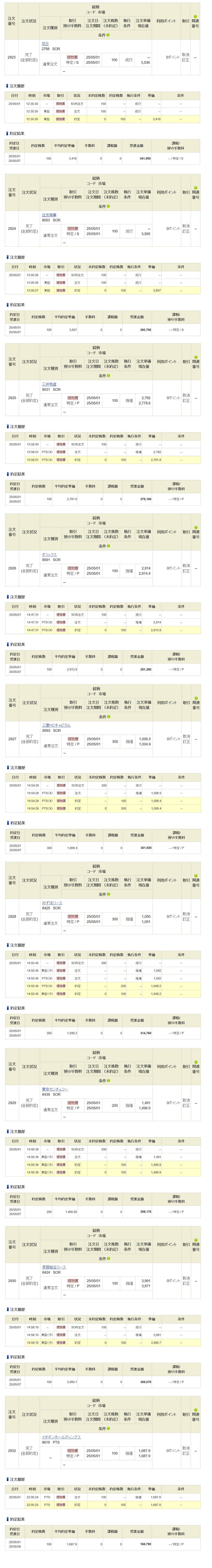
Task: Open the stock name link for code 2768
Action: pyautogui.click(x=45, y=44)
